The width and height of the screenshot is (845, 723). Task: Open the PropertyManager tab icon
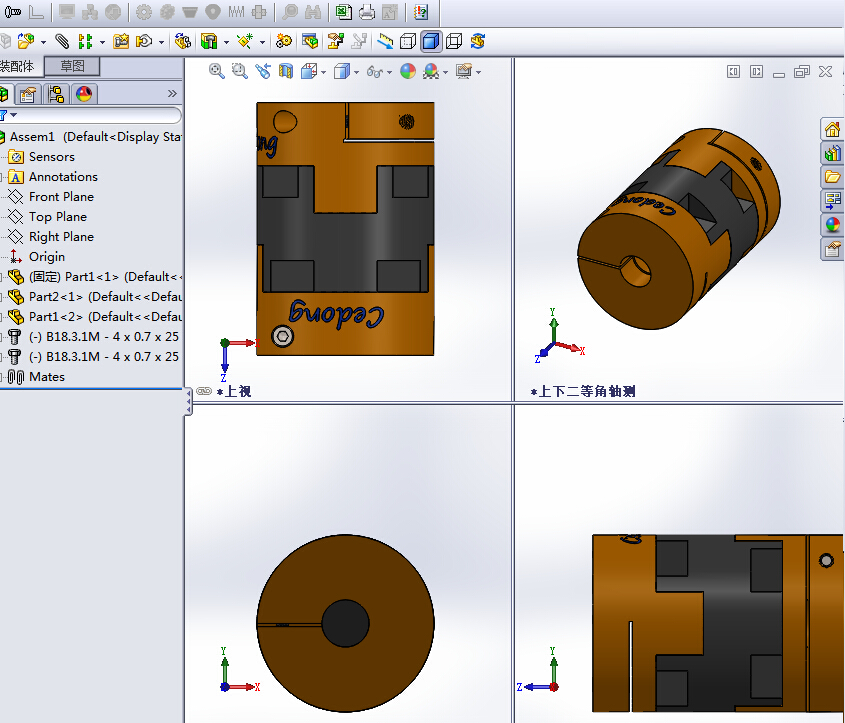[x=29, y=94]
